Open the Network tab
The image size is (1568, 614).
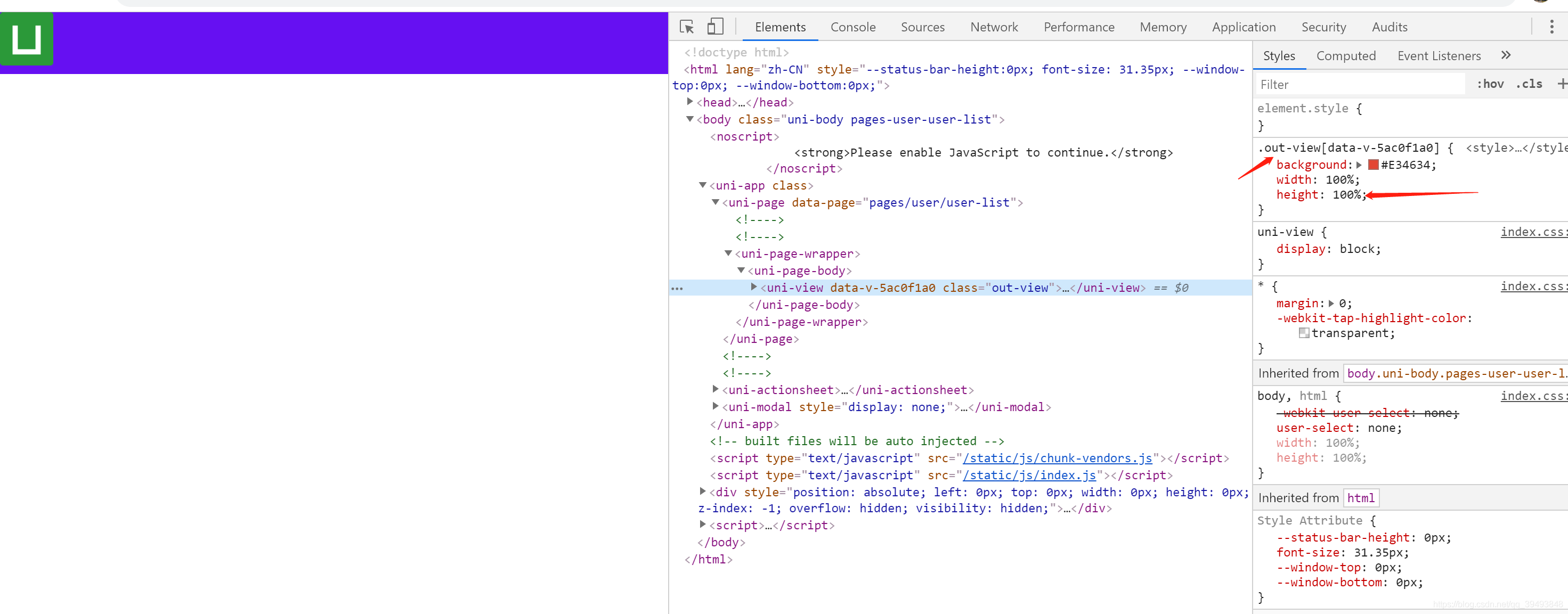click(x=994, y=27)
